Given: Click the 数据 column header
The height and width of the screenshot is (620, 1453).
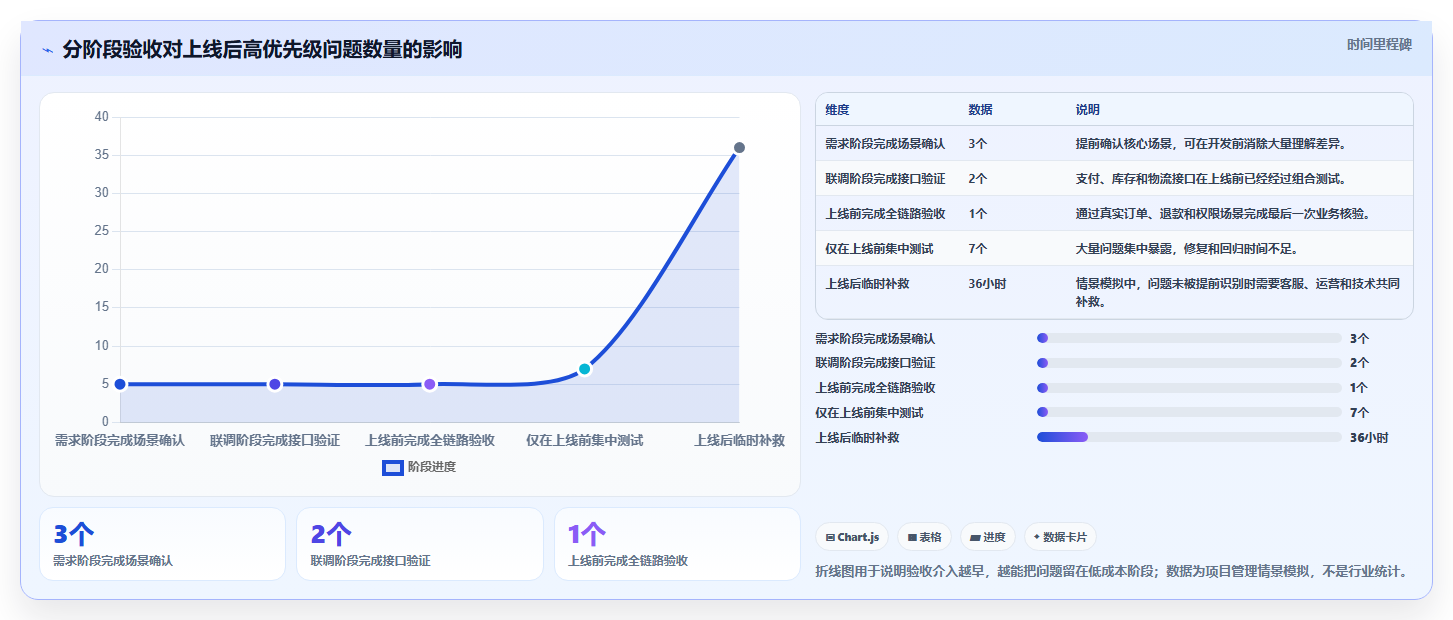Looking at the screenshot, I should coord(980,110).
